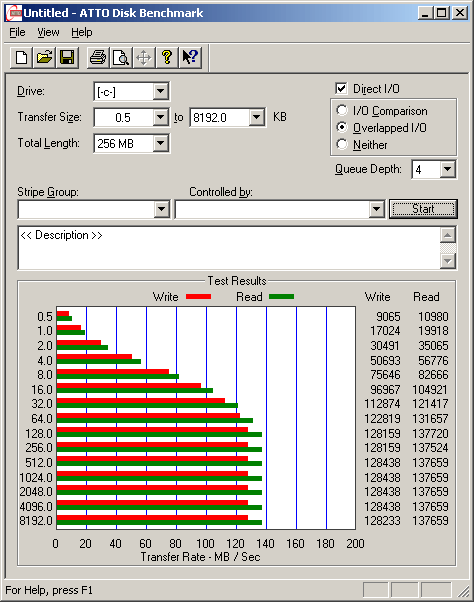Click the New document toolbar icon
Image resolution: width=474 pixels, height=602 pixels.
(21, 58)
